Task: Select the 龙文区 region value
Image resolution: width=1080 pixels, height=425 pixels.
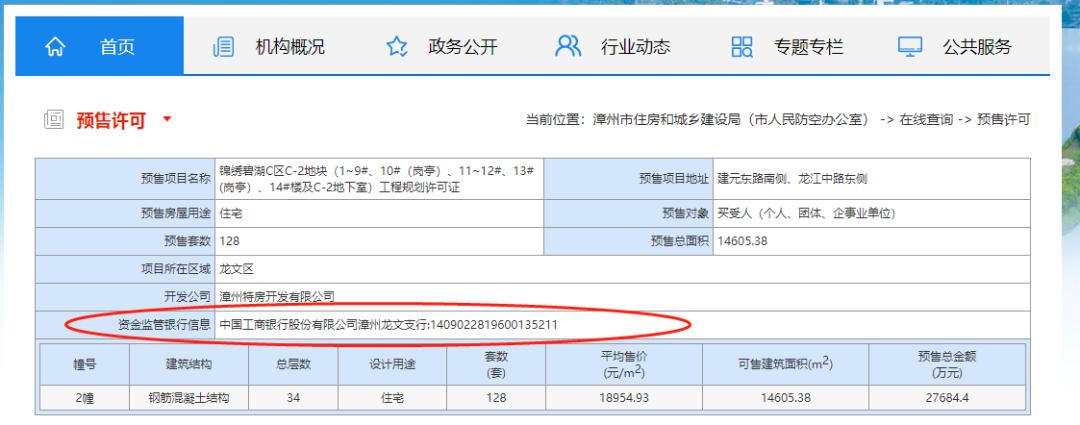Action: click(237, 269)
